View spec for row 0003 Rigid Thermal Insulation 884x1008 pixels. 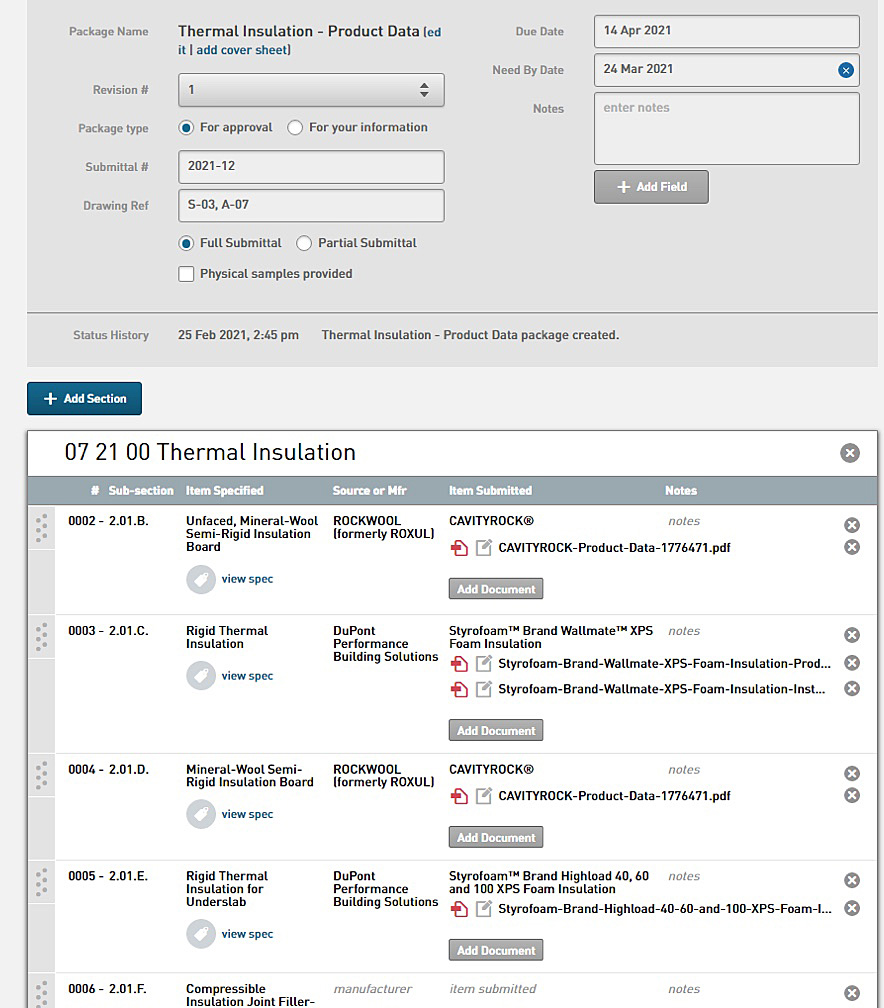pos(248,676)
